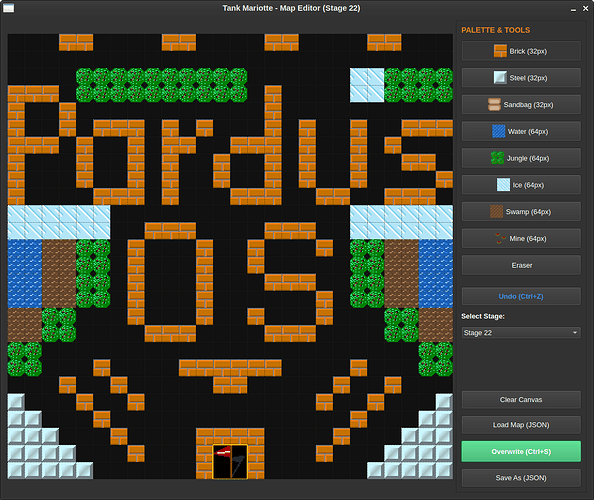The image size is (594, 500).
Task: Click the ice block beside top-right jungle
Action: tap(367, 85)
